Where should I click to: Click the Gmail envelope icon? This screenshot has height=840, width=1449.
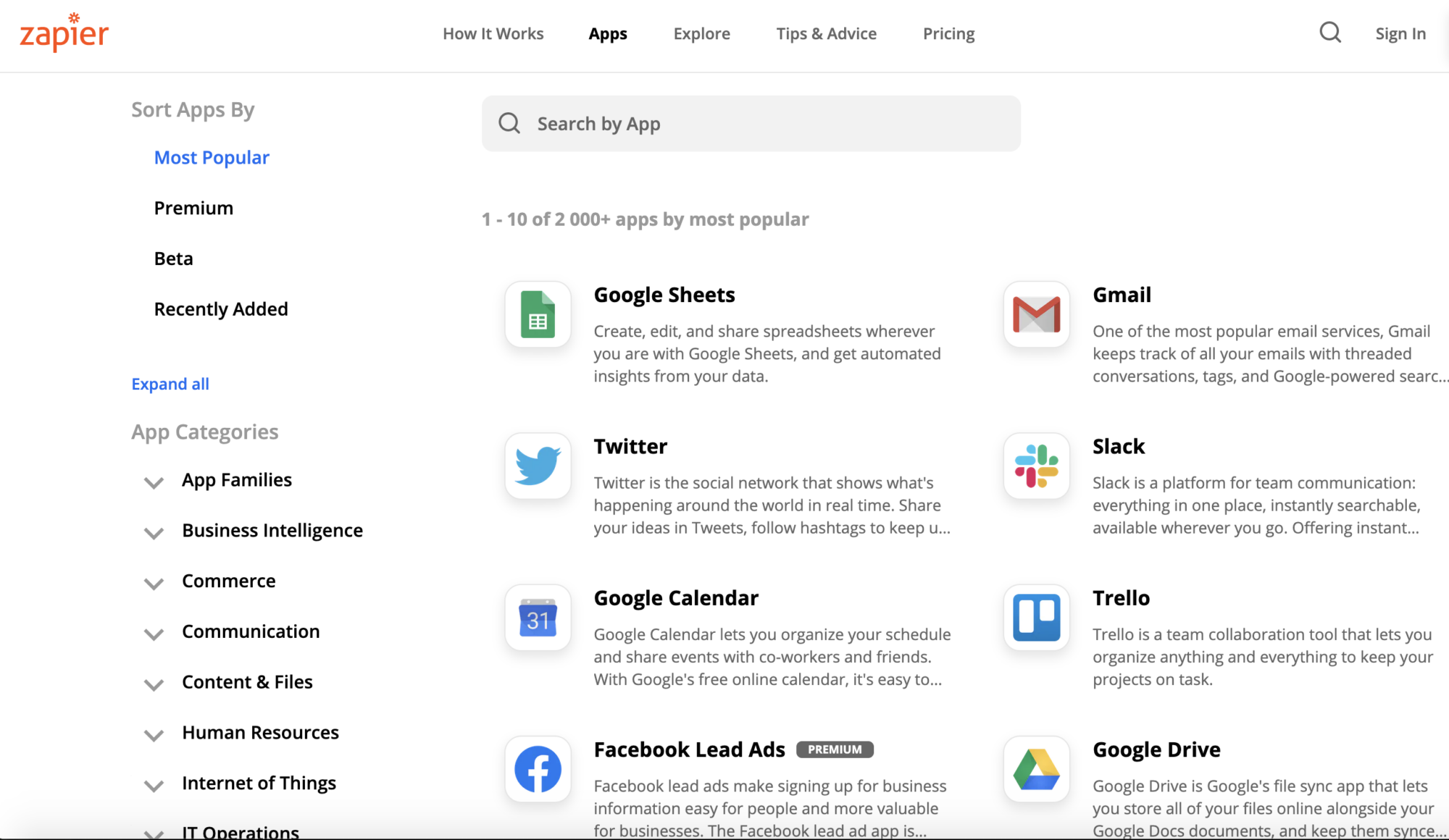1037,314
